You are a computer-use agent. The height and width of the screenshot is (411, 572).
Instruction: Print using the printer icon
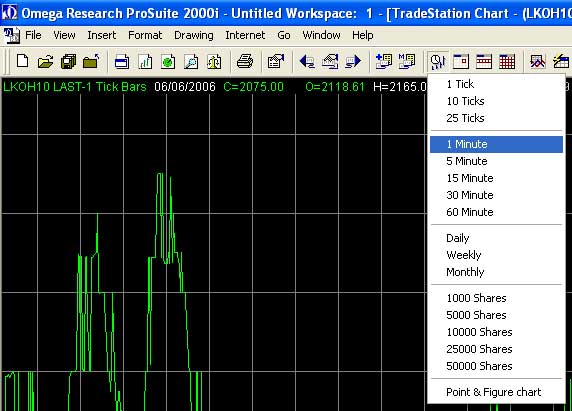[x=245, y=61]
